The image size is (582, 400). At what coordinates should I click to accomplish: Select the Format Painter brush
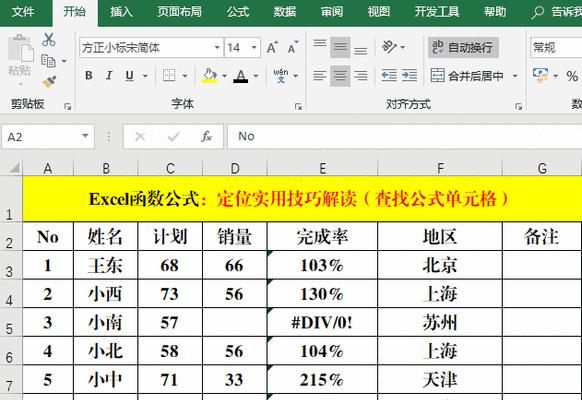pyautogui.click(x=49, y=82)
